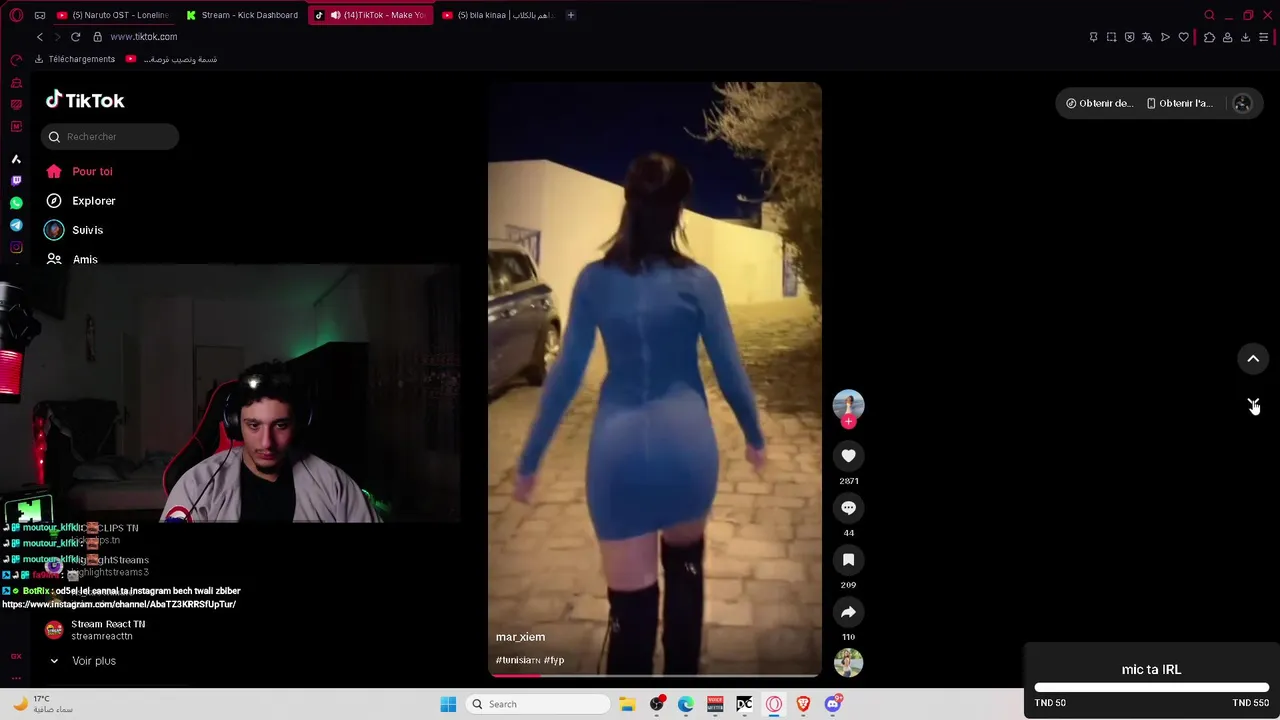The height and width of the screenshot is (720, 1280).
Task: Open Instagram in the Opera sidebar
Action: (x=16, y=247)
